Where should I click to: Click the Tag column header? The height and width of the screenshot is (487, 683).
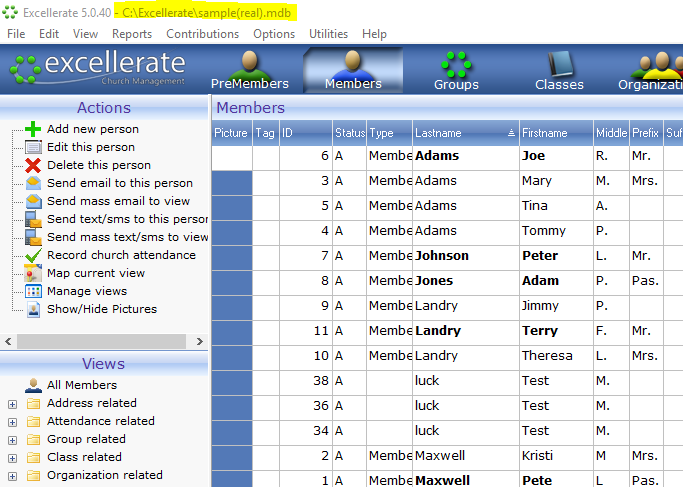266,133
